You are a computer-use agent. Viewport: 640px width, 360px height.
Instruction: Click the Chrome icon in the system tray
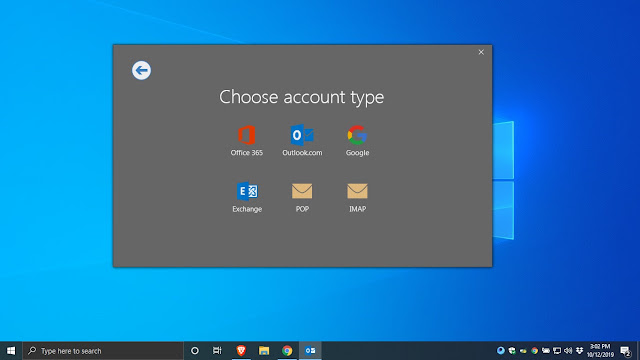coord(534,351)
